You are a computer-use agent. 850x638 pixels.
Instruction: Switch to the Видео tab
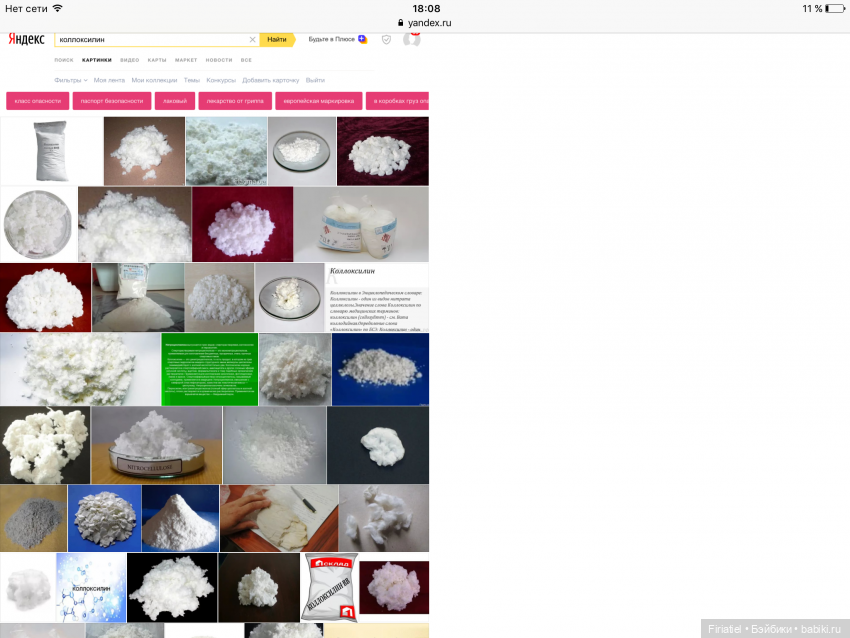(x=129, y=60)
